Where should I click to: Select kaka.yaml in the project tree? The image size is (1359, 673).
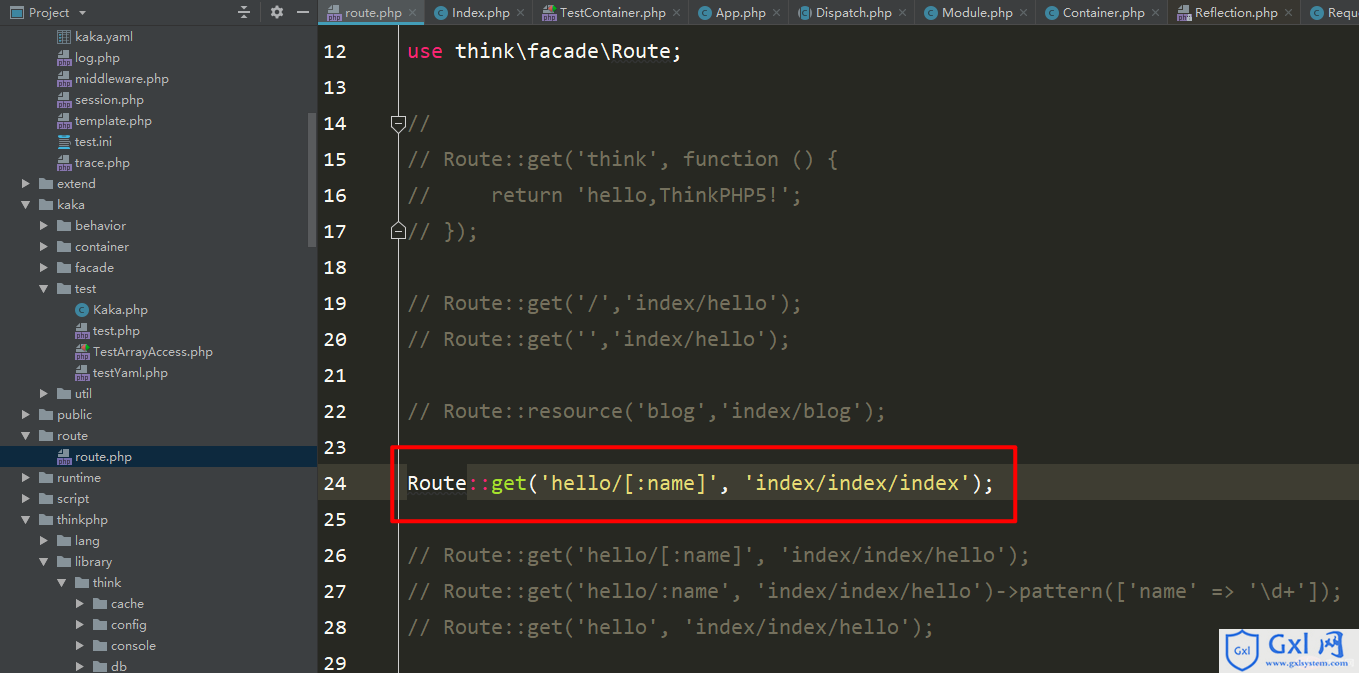(x=104, y=37)
